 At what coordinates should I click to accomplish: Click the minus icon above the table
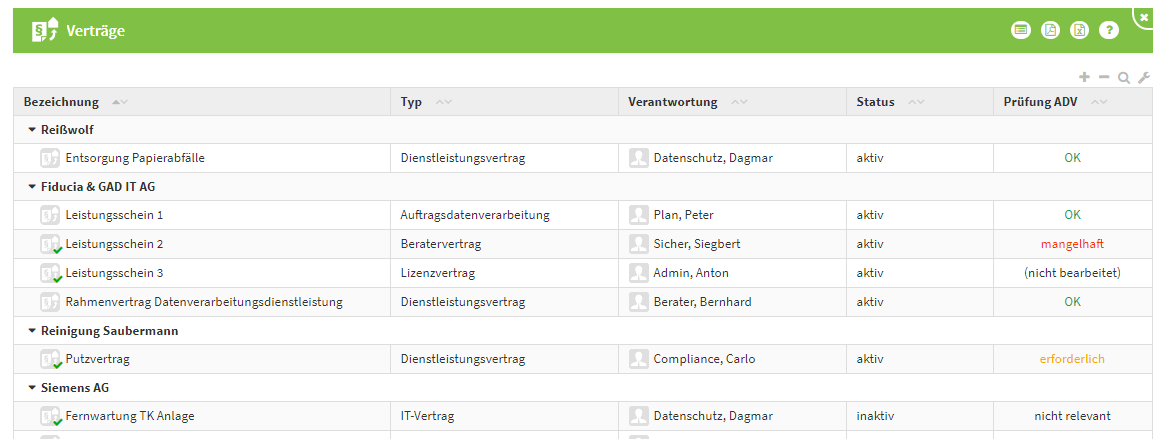(x=1104, y=77)
